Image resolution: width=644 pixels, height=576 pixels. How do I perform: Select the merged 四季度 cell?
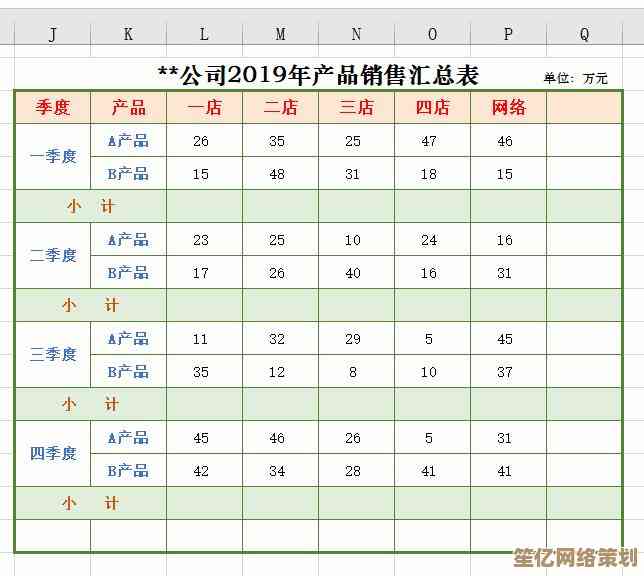click(52, 454)
